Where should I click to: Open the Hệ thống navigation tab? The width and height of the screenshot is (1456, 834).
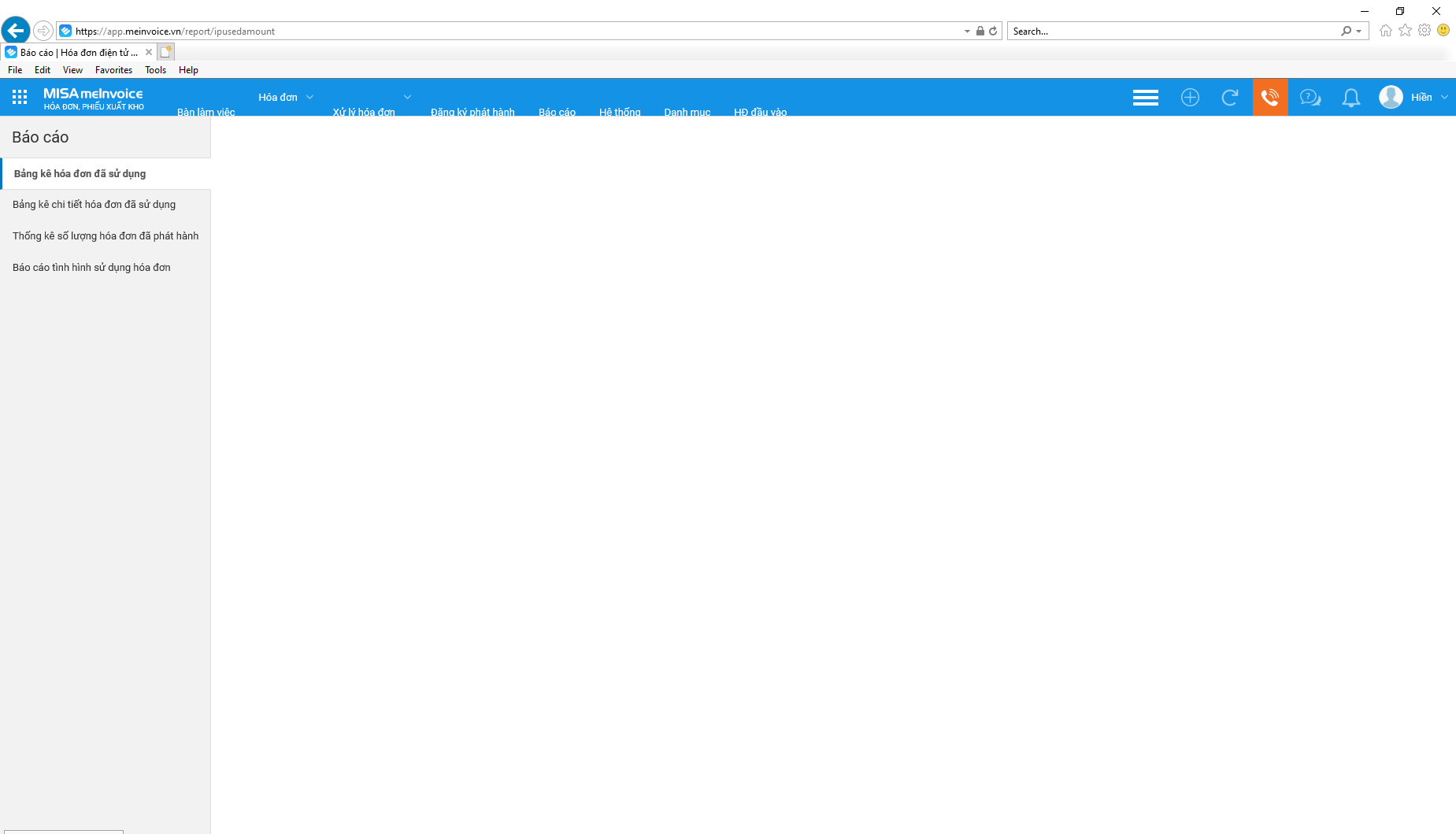tap(620, 112)
